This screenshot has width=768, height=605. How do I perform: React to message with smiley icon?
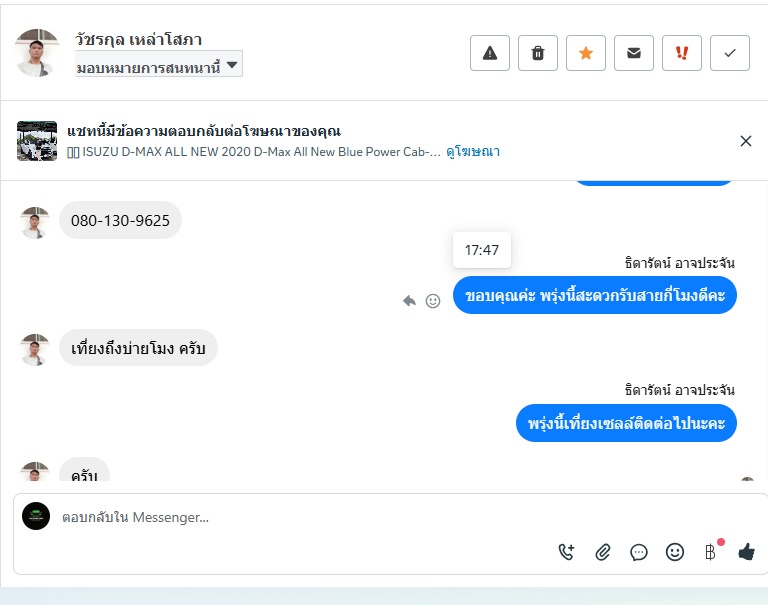point(433,300)
